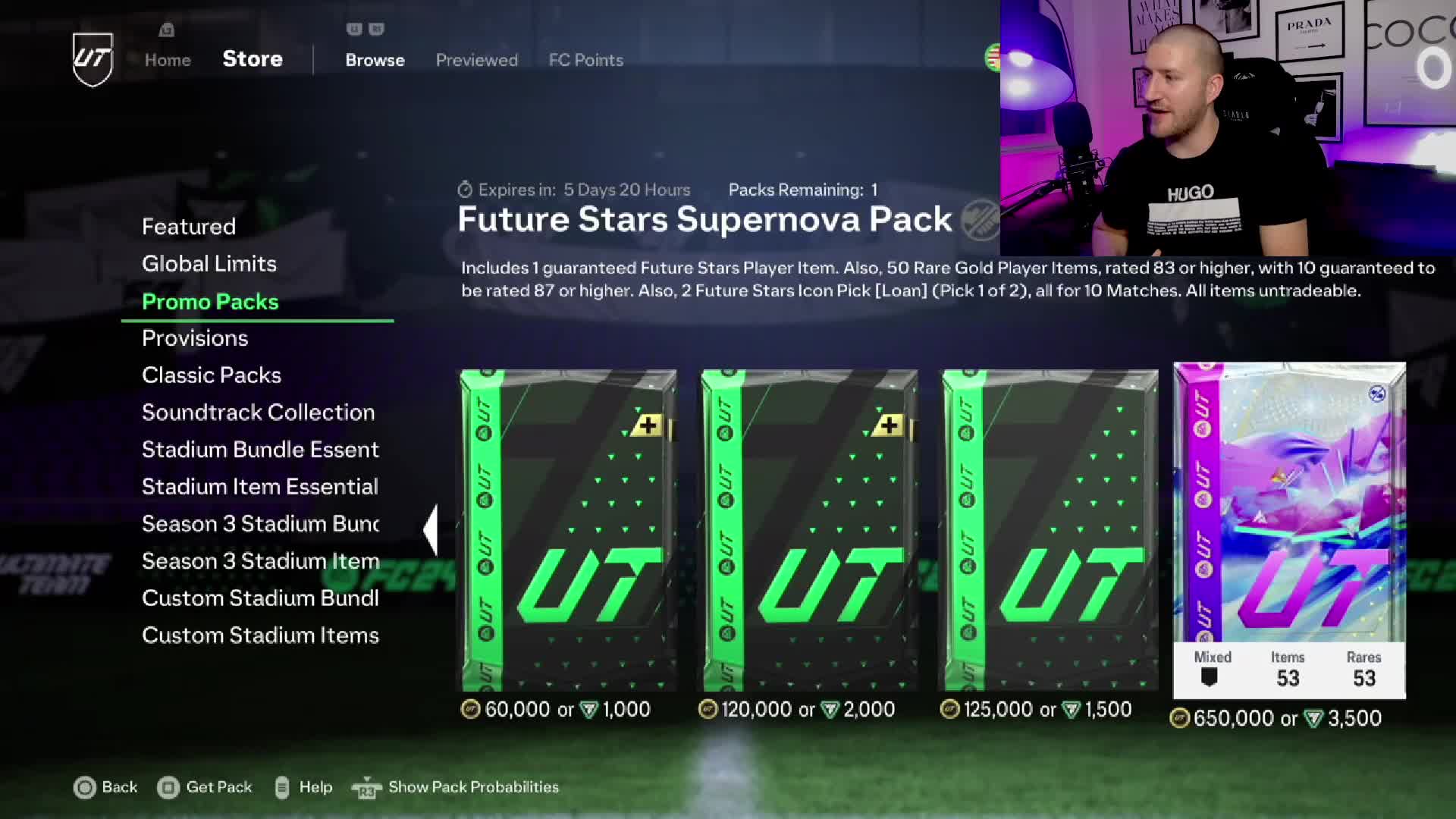Click the coin icon beside 60,000 price
The image size is (1456, 819).
click(x=470, y=709)
